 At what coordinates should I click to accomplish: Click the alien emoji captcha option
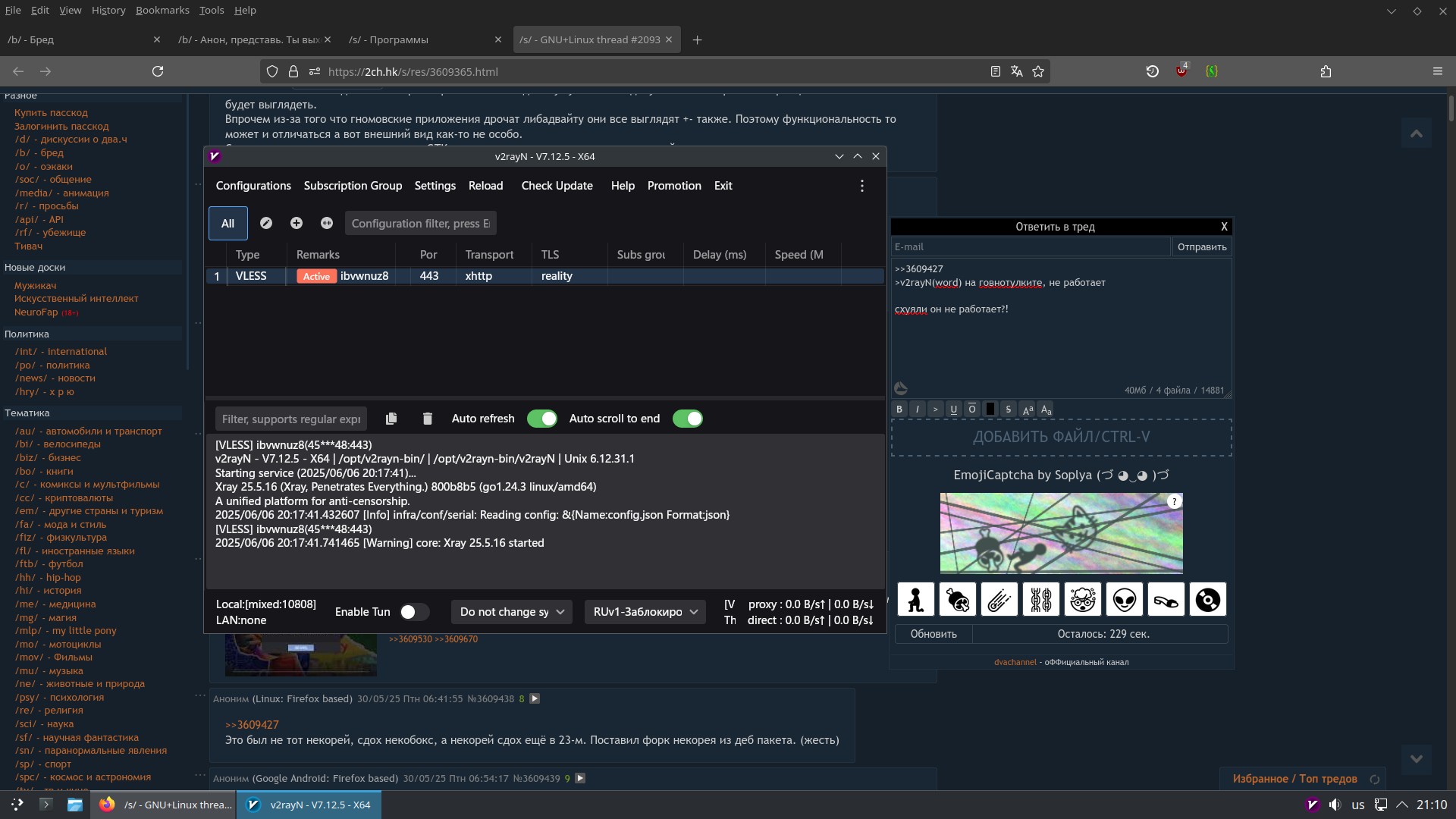pos(1124,600)
